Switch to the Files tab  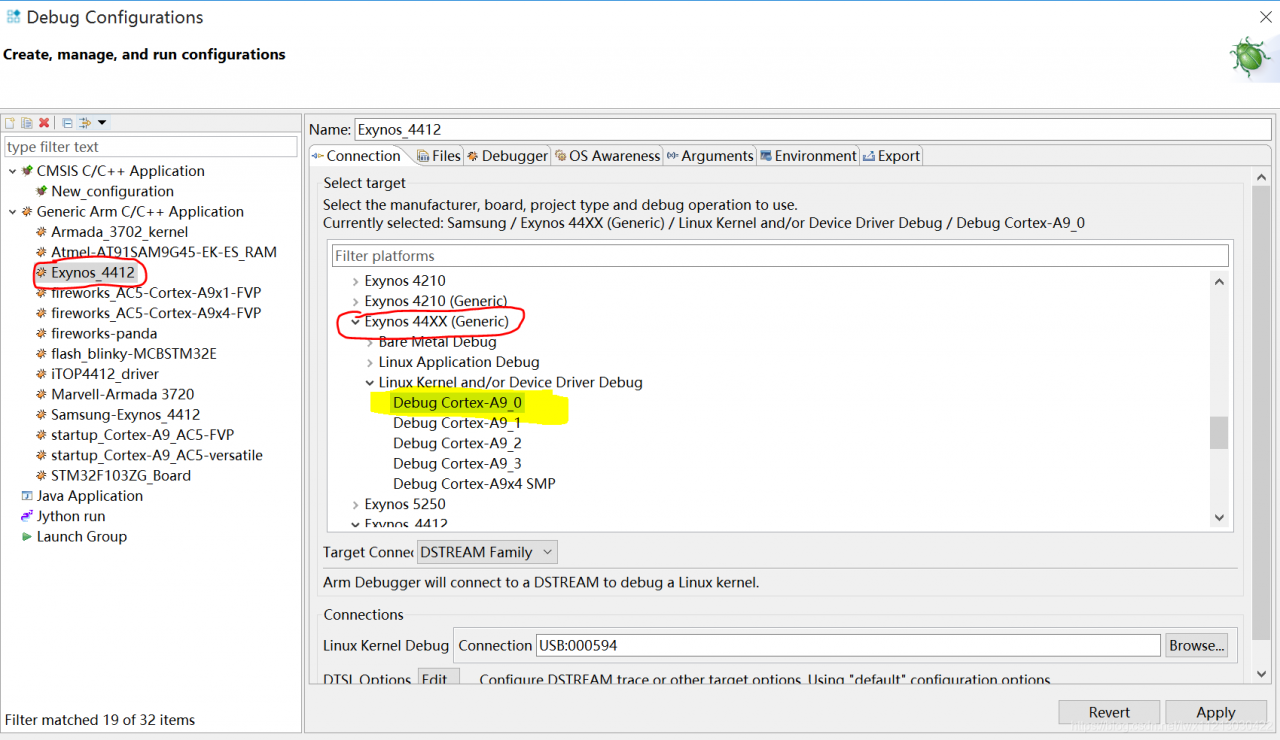click(439, 156)
